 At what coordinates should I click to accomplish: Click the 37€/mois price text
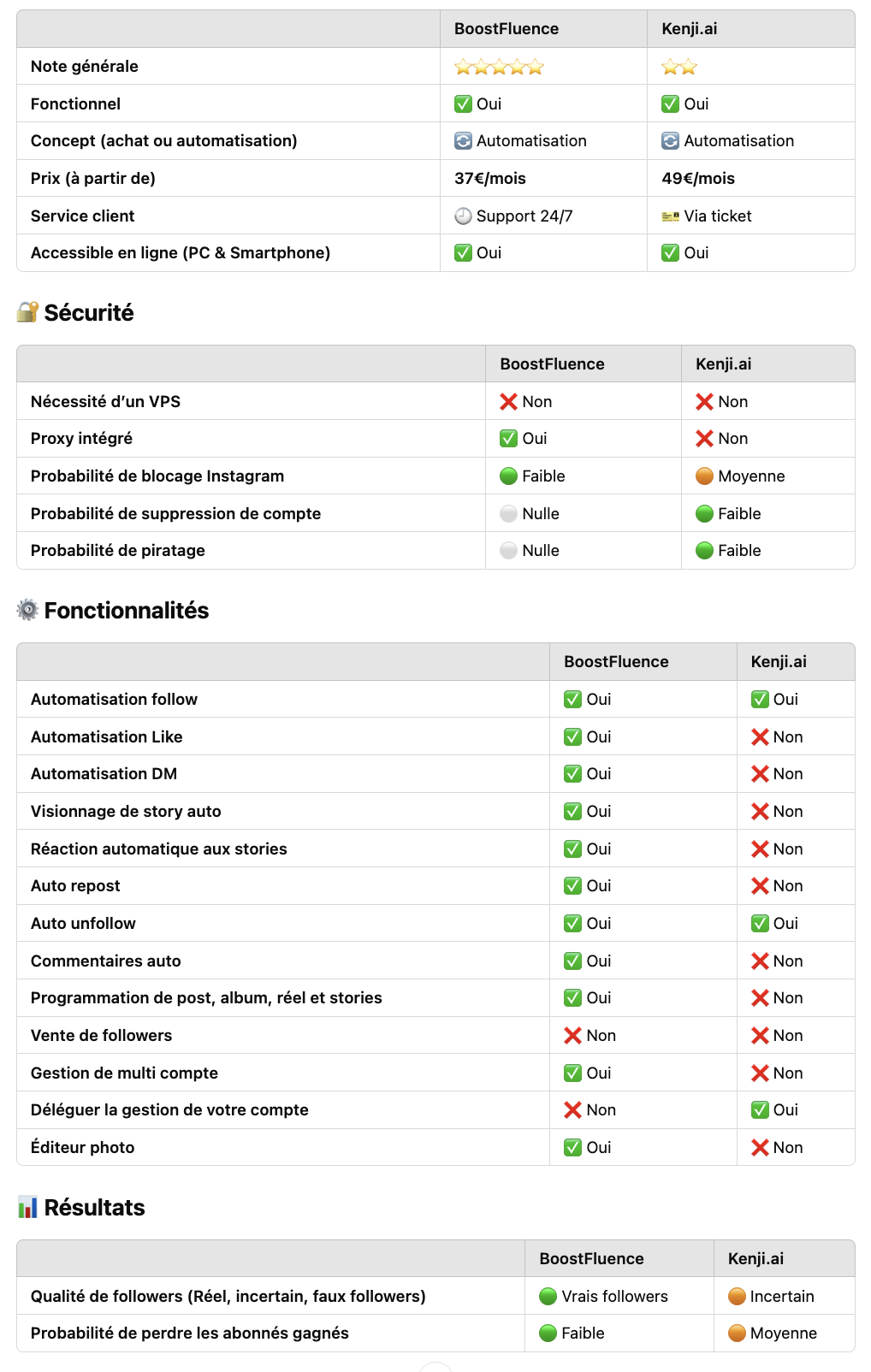tap(490, 179)
